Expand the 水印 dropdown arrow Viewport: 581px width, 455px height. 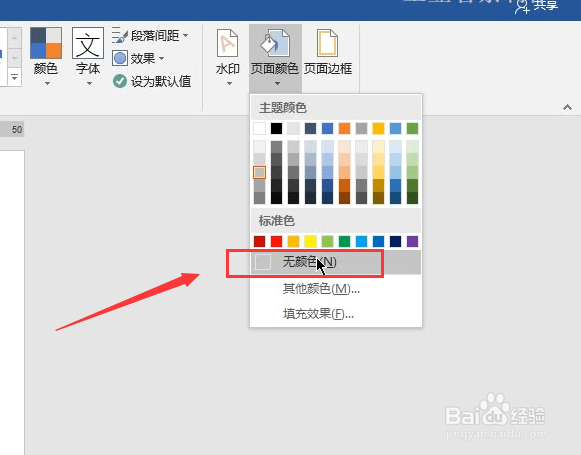(x=229, y=84)
